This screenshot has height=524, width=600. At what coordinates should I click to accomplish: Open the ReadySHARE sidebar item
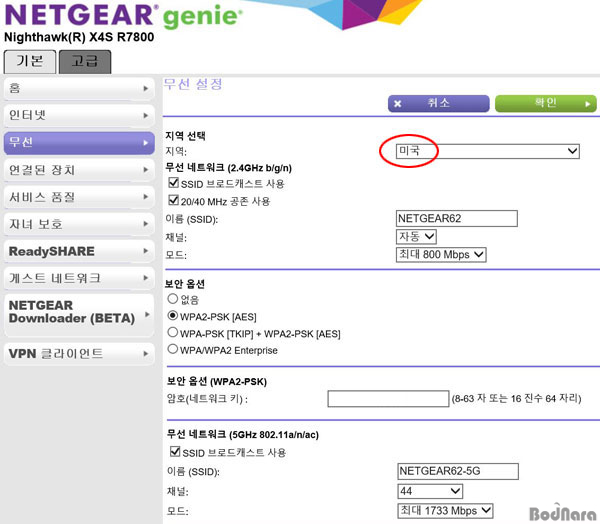[79, 251]
